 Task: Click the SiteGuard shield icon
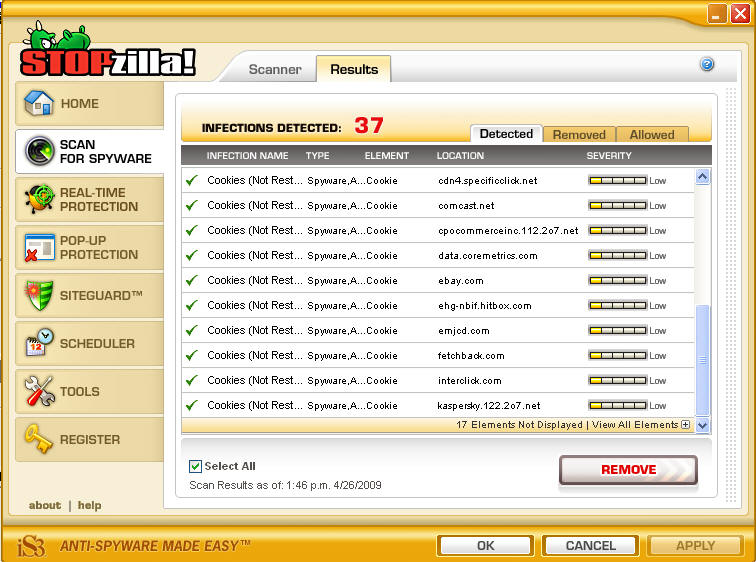click(x=40, y=295)
